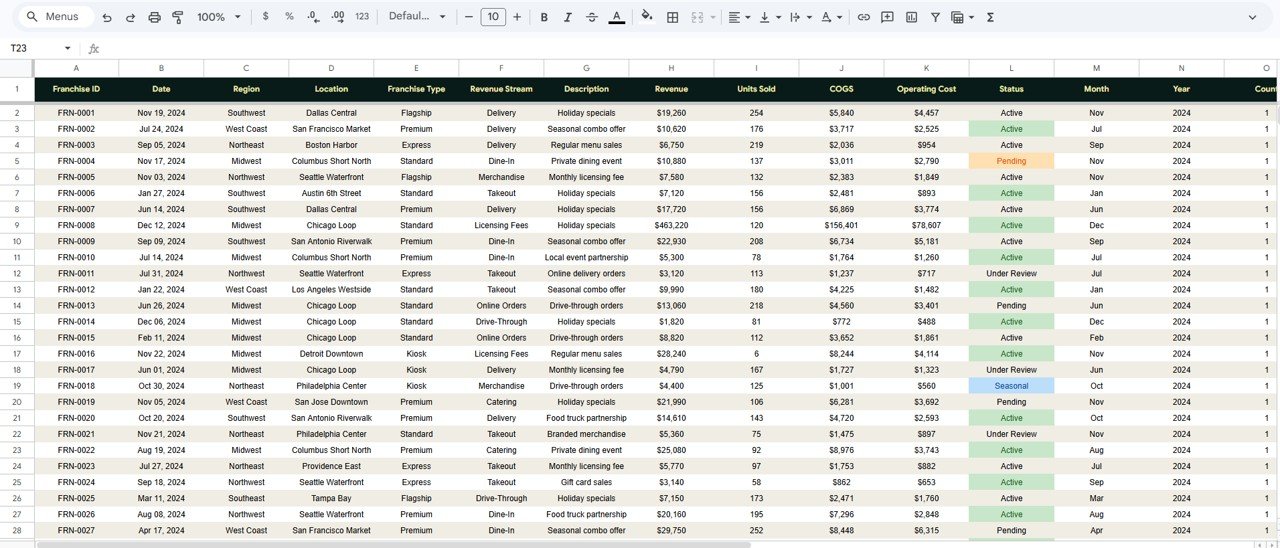Insert a chart
The image size is (1280, 548).
(x=911, y=17)
